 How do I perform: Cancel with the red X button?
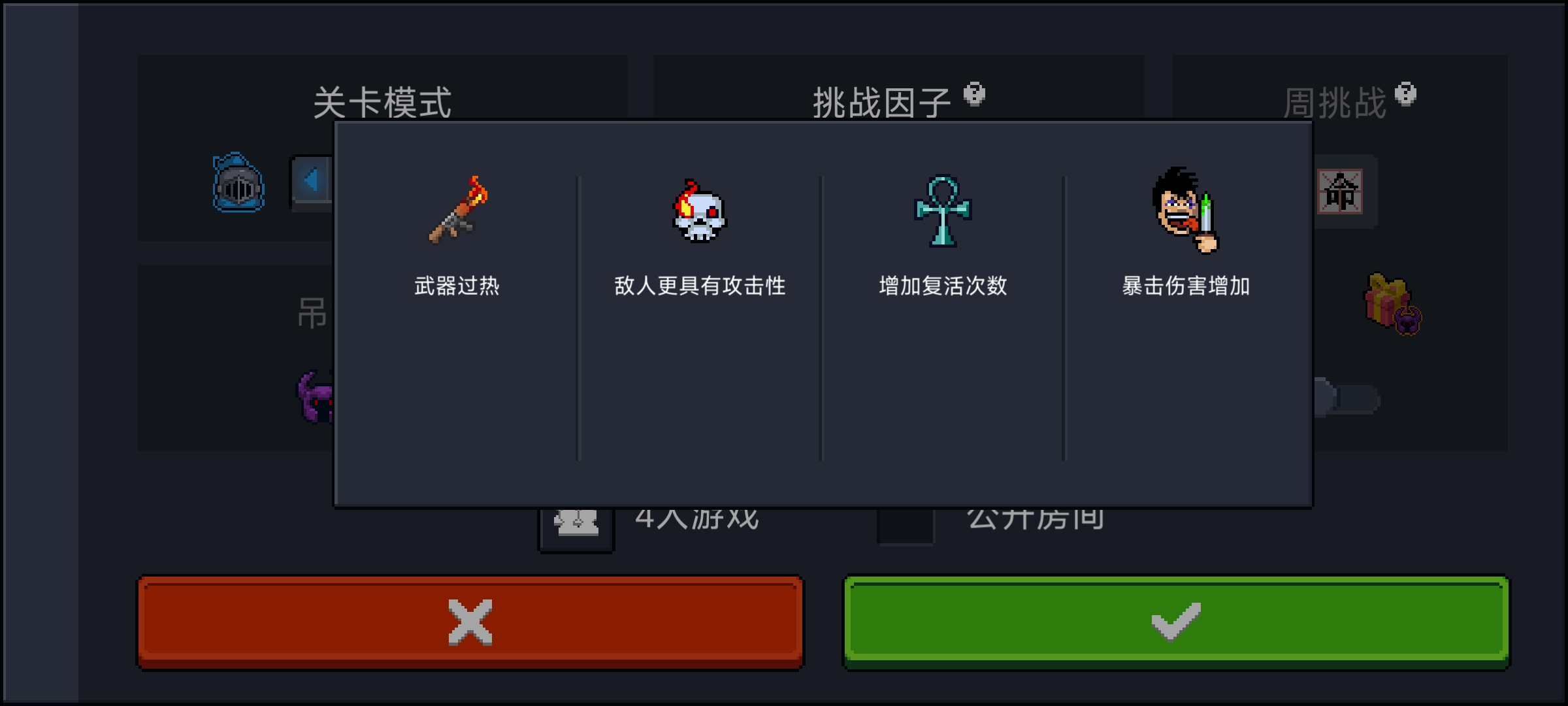[x=470, y=622]
